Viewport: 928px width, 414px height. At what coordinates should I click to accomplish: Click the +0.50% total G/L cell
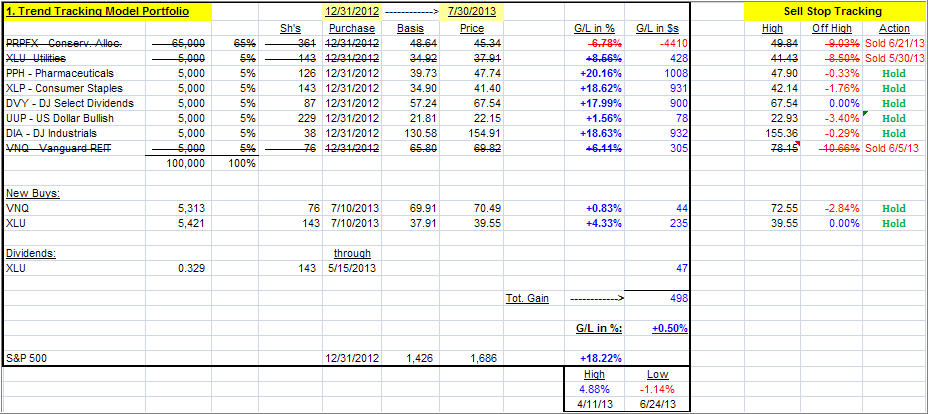[x=658, y=329]
